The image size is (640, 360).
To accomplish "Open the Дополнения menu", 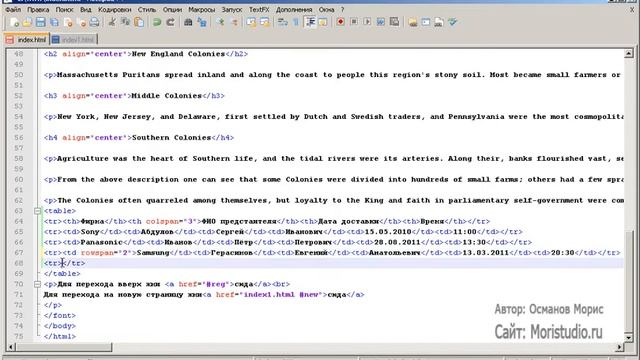I will 294,9.
